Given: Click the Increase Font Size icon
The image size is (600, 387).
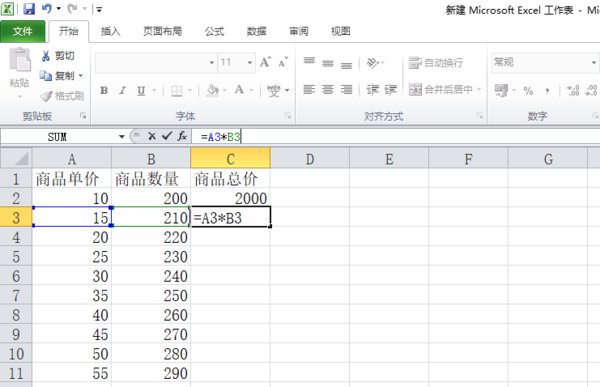Looking at the screenshot, I should coord(265,62).
